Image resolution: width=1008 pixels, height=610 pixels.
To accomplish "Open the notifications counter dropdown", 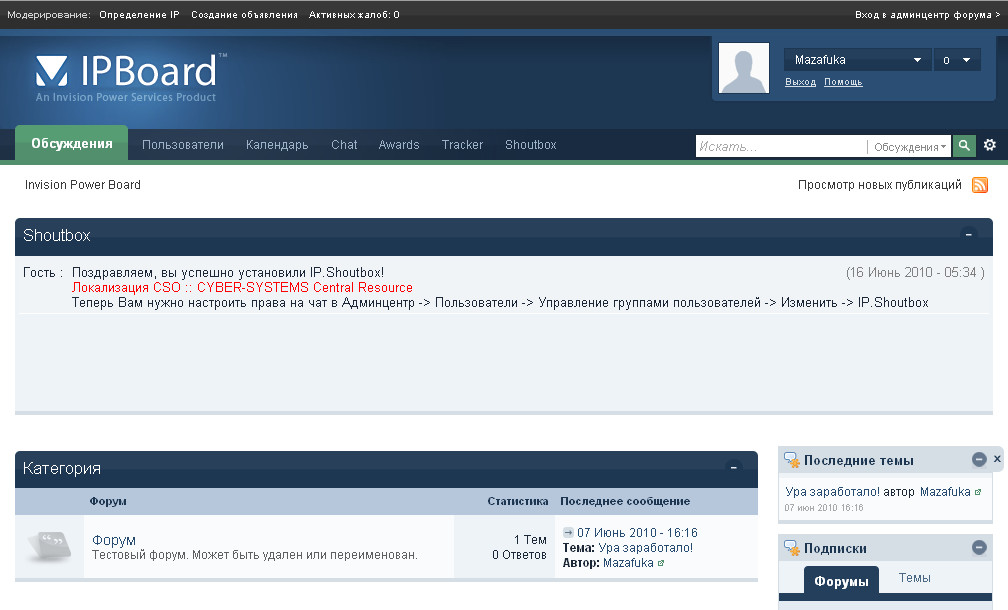I will 957,60.
